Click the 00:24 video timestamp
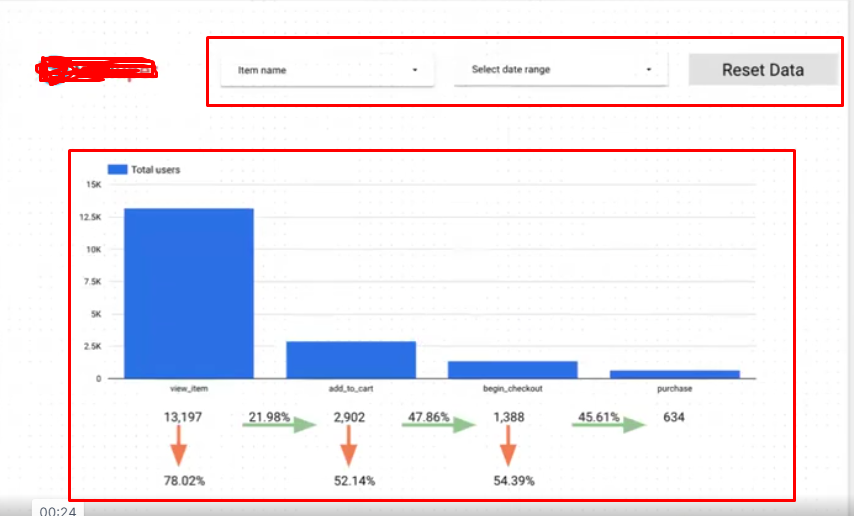This screenshot has height=516, width=854. point(56,508)
